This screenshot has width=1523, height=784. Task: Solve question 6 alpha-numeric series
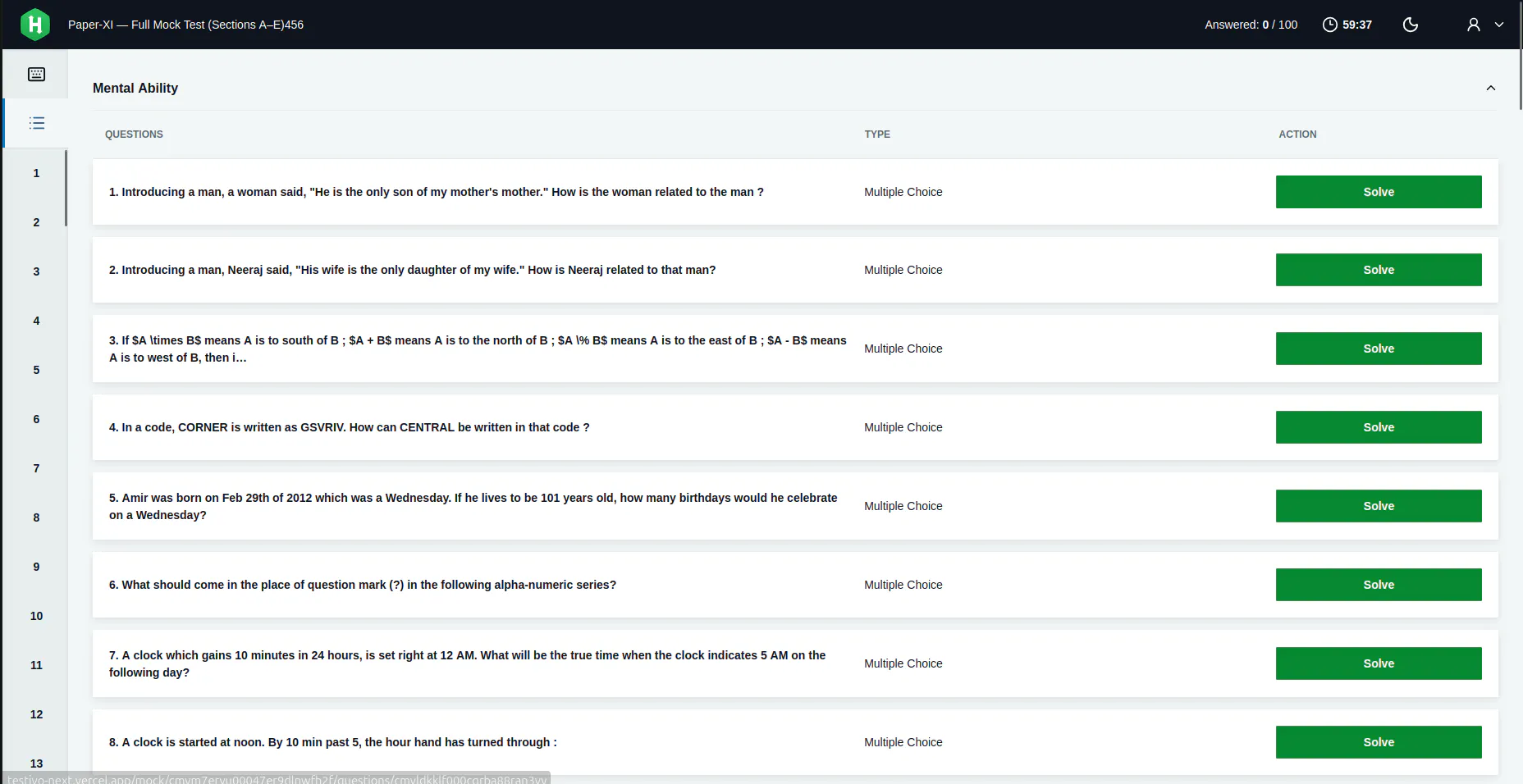click(1379, 585)
